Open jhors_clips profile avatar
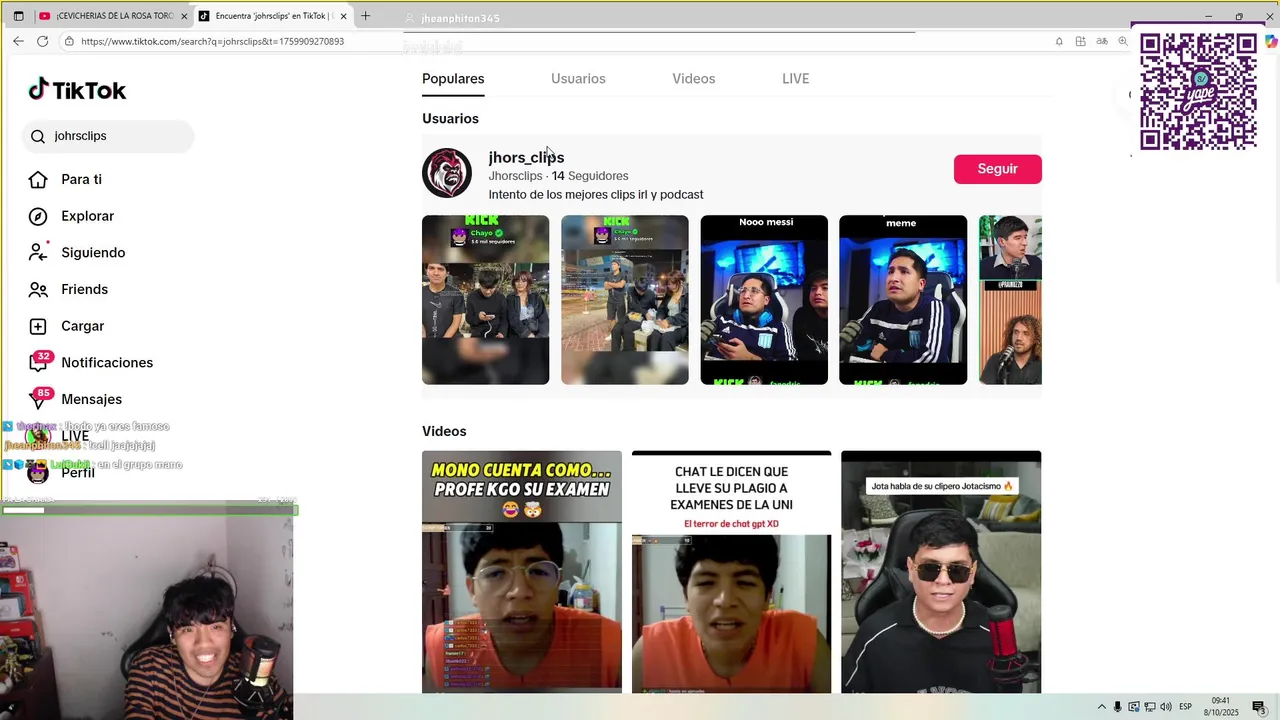The width and height of the screenshot is (1280, 720). (x=447, y=173)
